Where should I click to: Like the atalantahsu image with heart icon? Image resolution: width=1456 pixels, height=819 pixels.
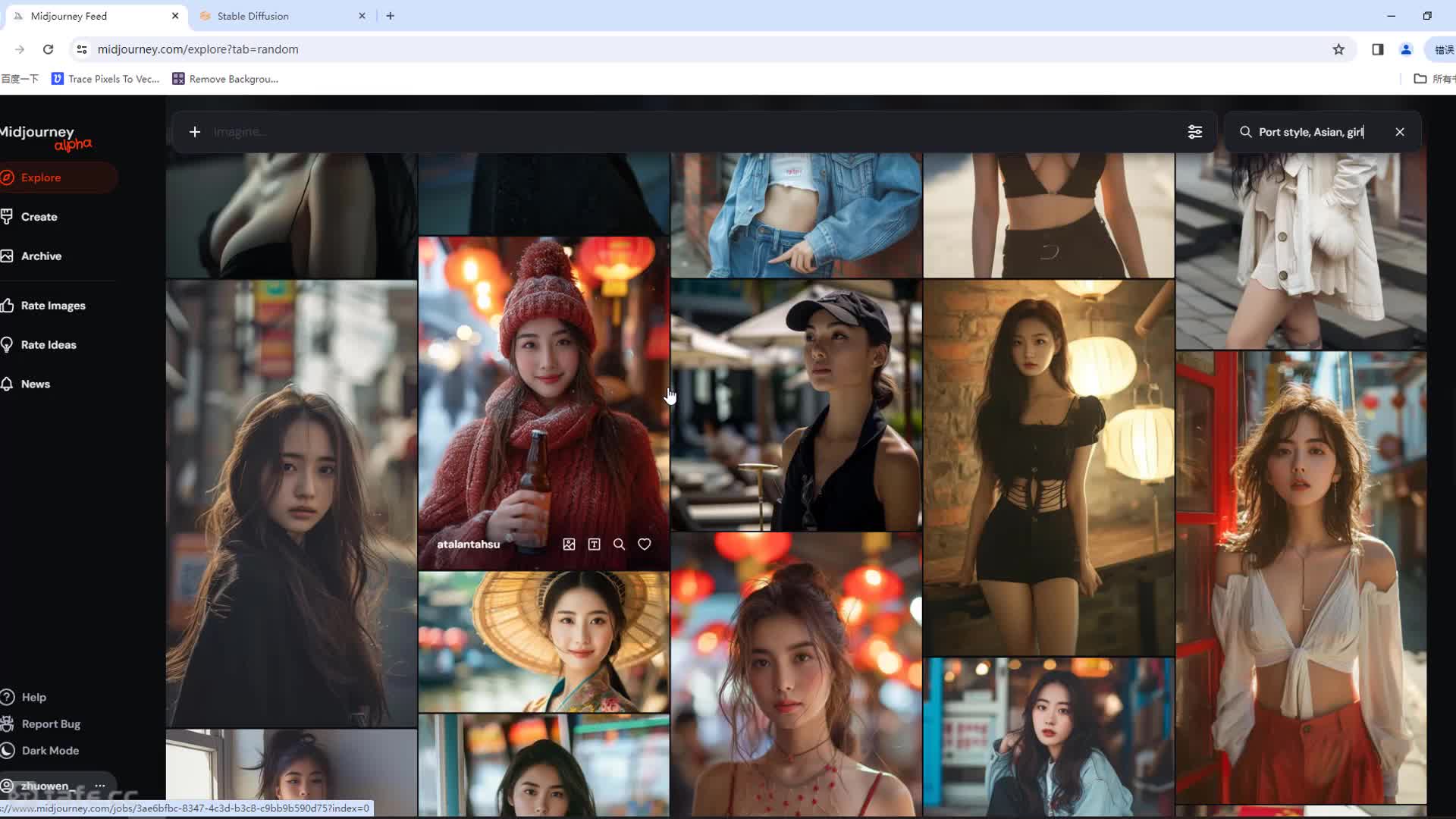(x=645, y=544)
